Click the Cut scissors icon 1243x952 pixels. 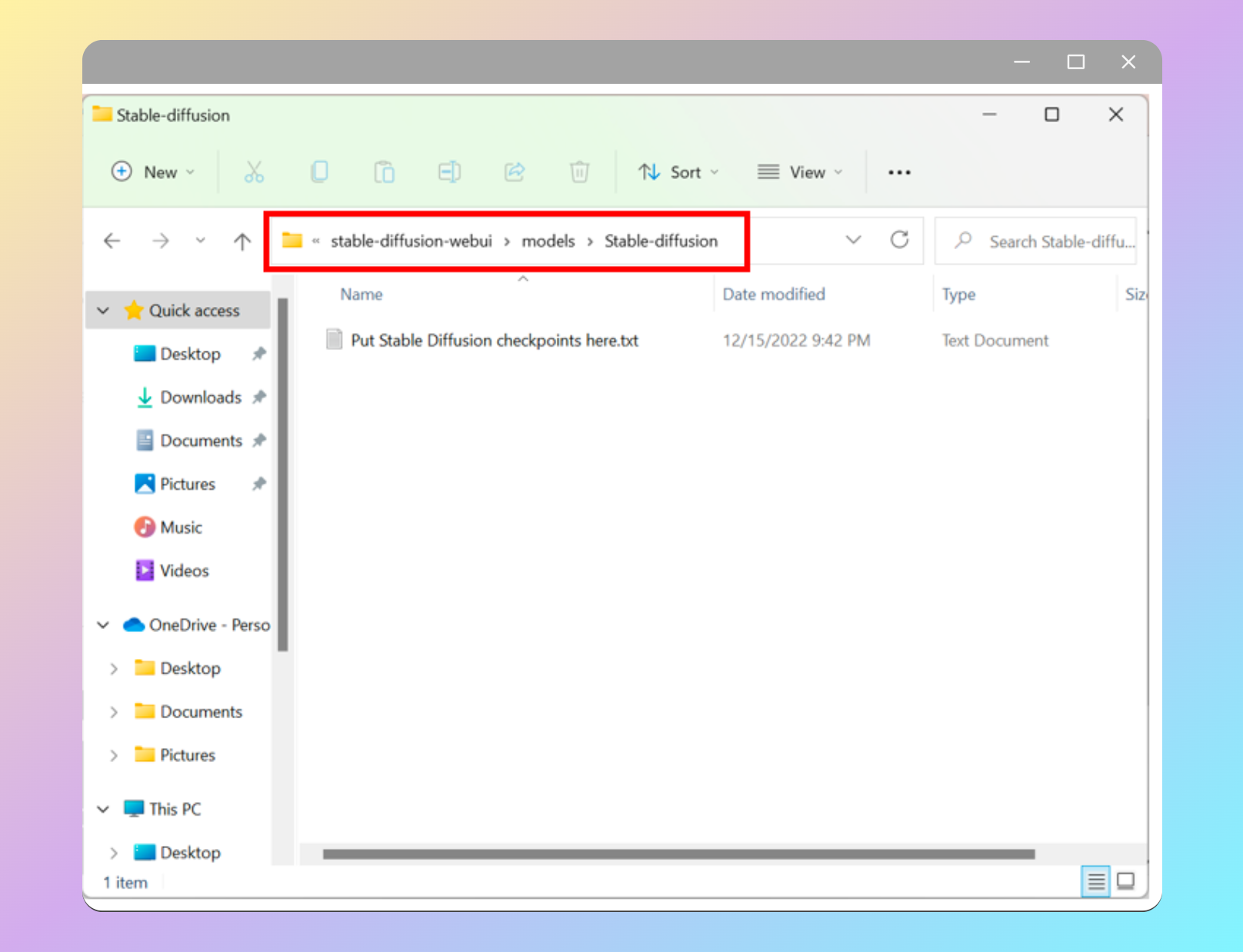coord(254,172)
